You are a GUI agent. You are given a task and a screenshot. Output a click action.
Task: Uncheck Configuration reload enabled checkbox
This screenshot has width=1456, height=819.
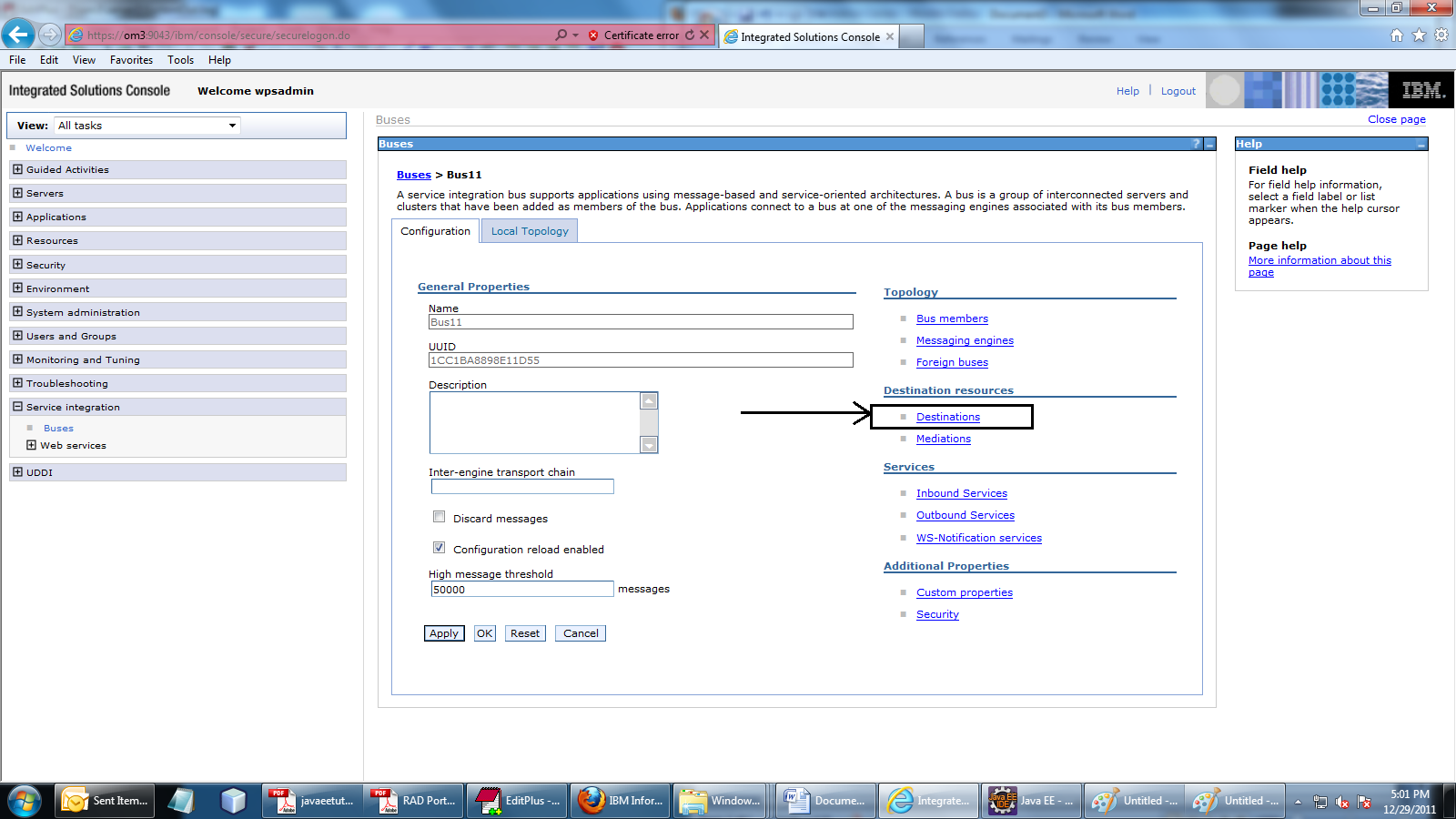click(440, 548)
